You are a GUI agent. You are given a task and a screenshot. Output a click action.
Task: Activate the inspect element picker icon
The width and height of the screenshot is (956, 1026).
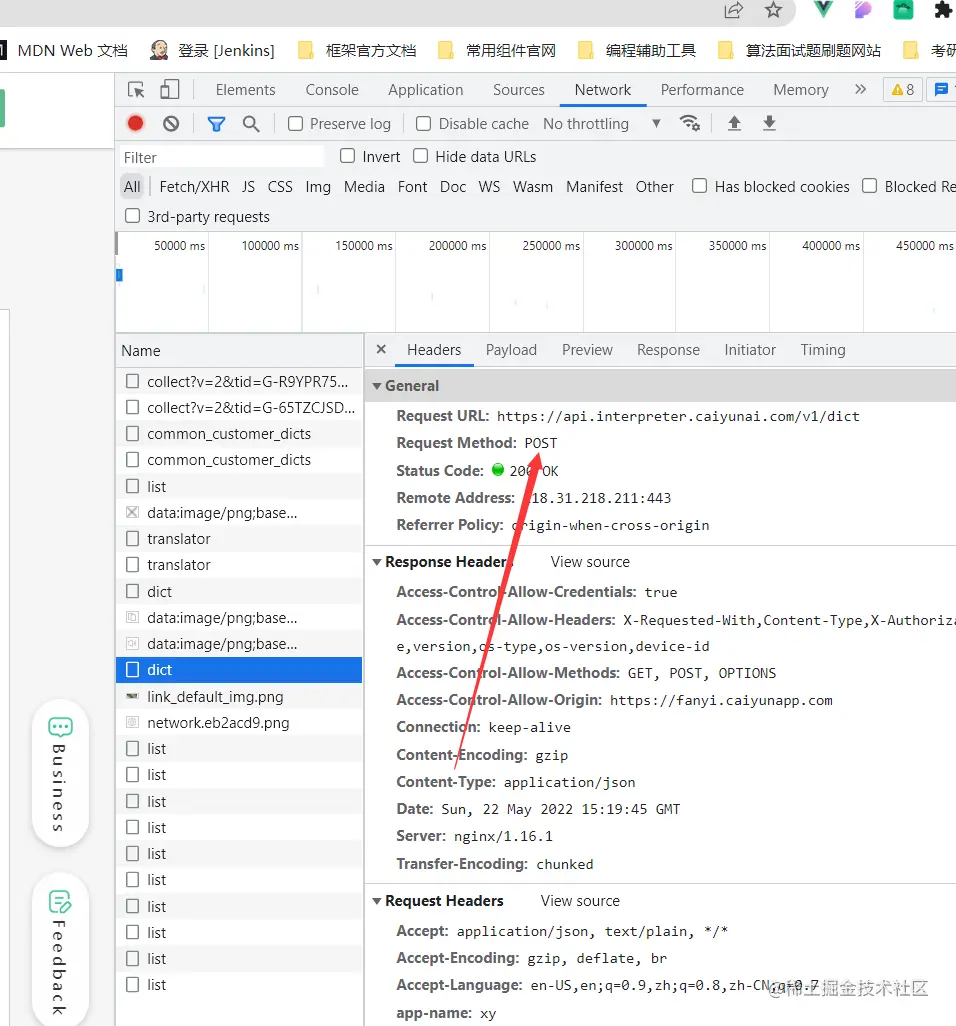tap(136, 90)
